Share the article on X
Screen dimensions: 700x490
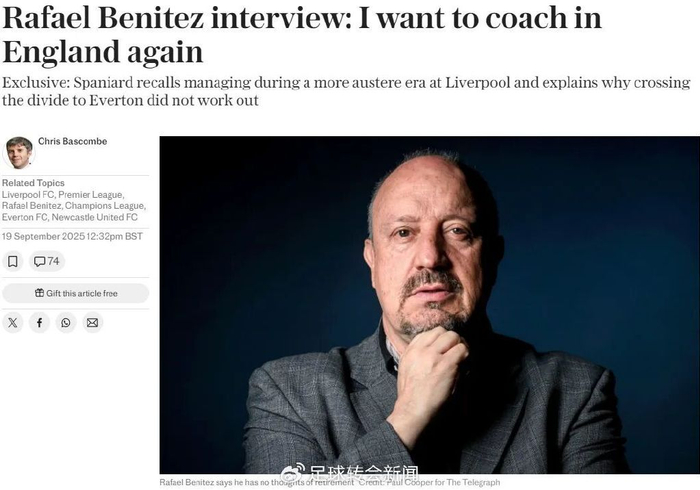click(13, 322)
